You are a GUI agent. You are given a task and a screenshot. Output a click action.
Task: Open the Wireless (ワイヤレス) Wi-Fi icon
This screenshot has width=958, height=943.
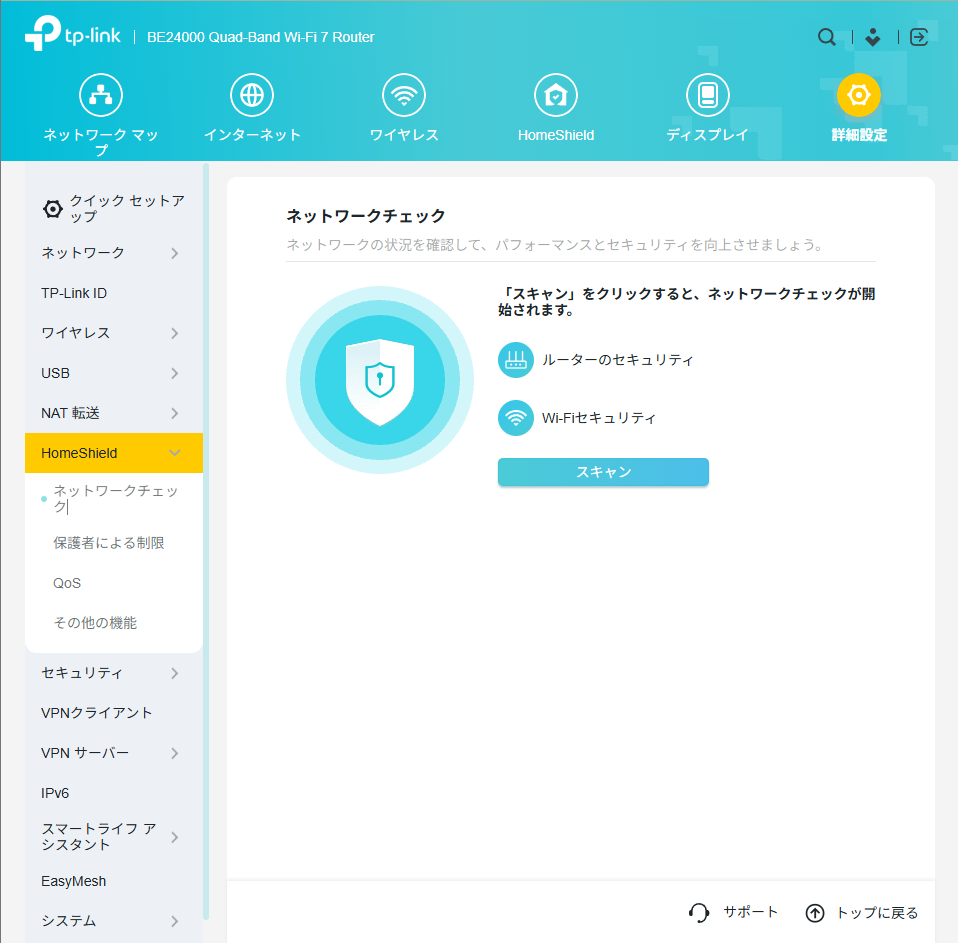[404, 95]
